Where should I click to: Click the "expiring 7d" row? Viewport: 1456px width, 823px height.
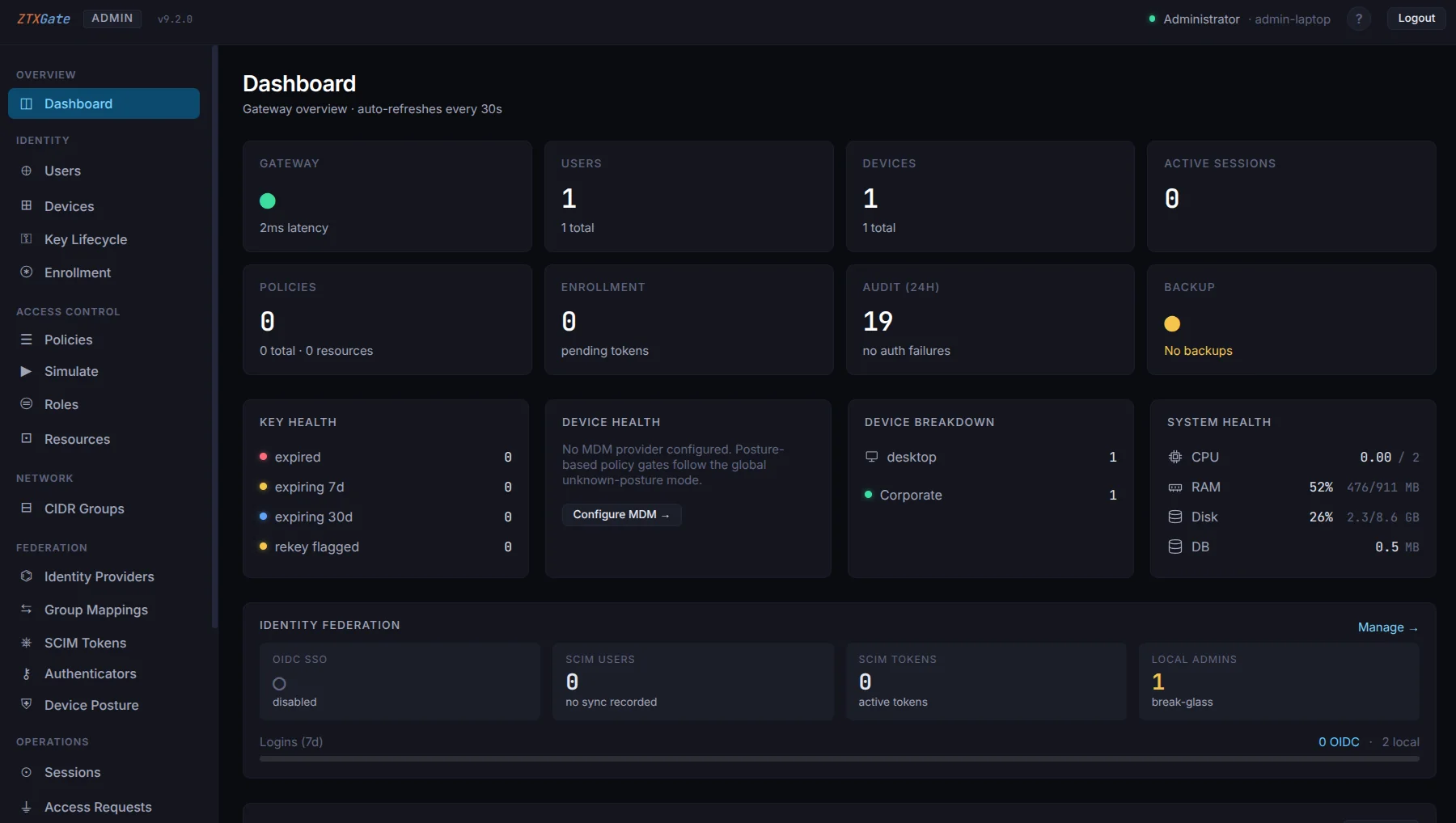pyautogui.click(x=385, y=487)
